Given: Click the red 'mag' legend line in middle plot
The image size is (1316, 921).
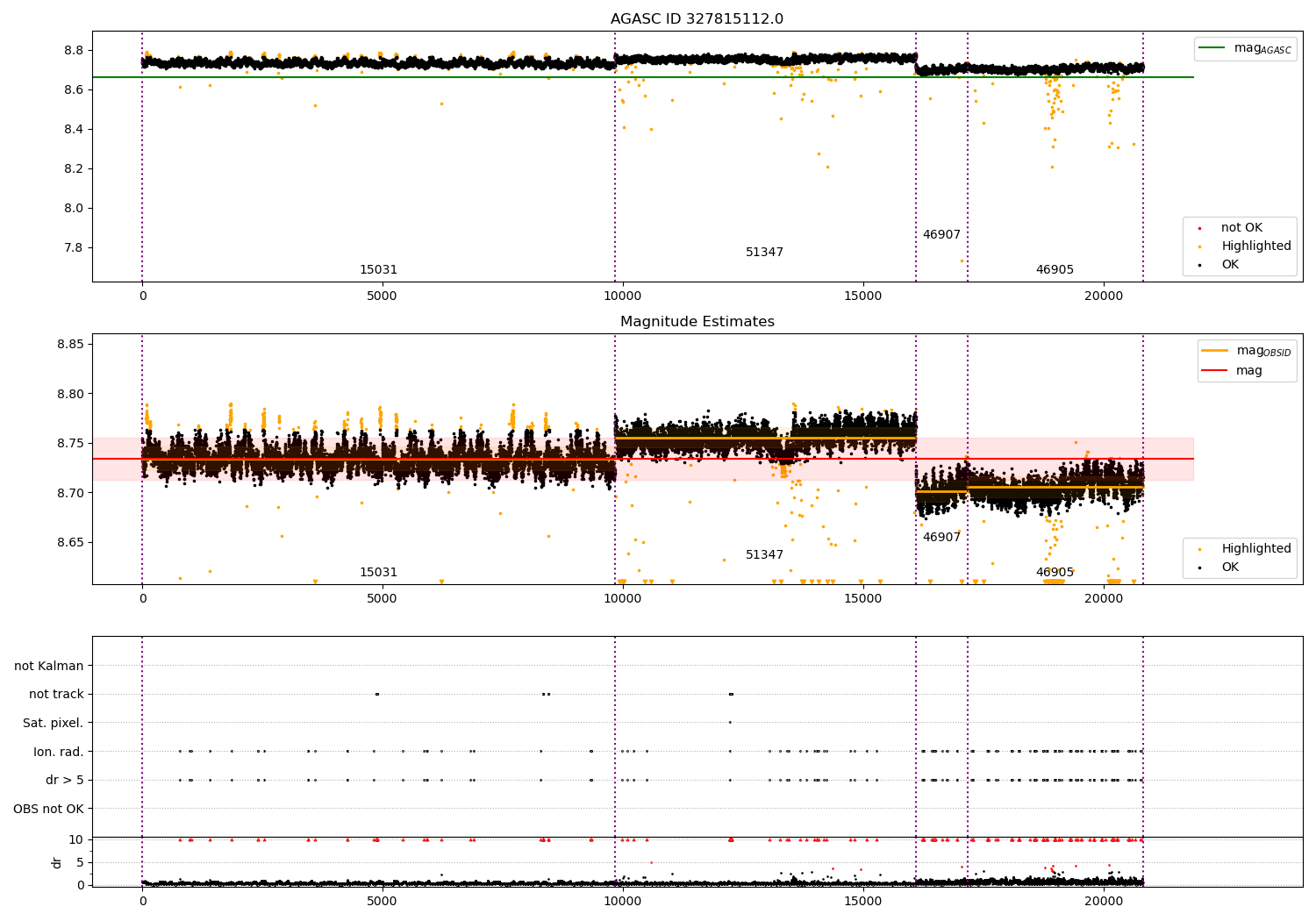Looking at the screenshot, I should [x=1215, y=371].
